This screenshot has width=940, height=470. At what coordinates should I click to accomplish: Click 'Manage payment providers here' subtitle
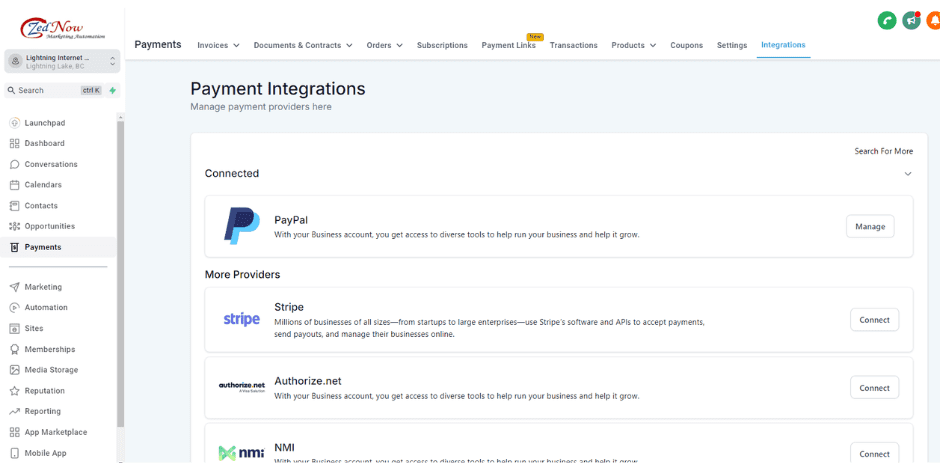[261, 107]
